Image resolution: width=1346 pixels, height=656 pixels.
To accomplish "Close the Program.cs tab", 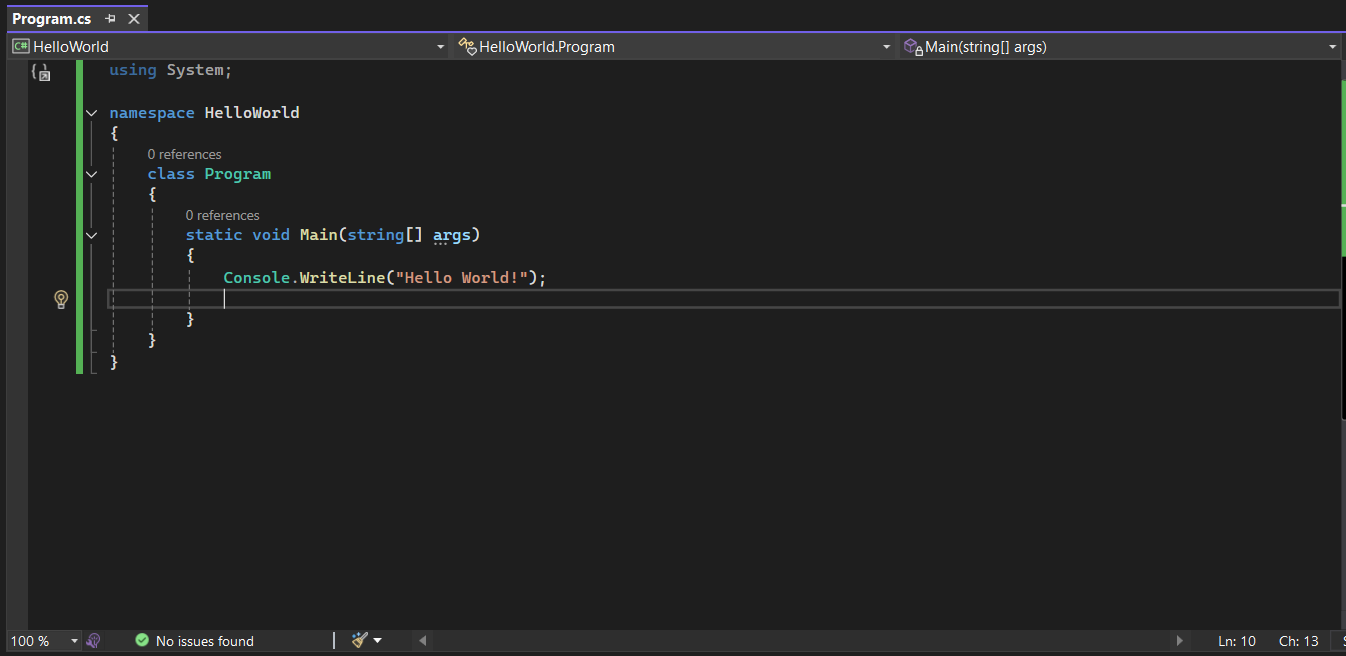I will 134,19.
